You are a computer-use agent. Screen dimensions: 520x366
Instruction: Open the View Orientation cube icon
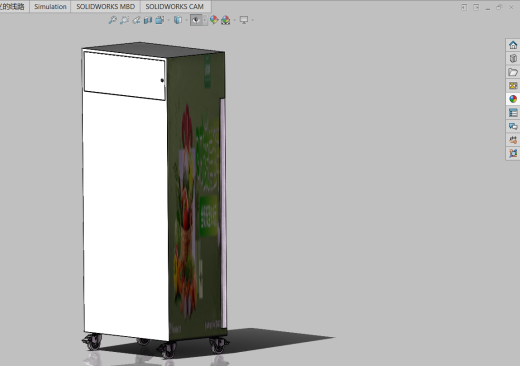click(x=160, y=20)
